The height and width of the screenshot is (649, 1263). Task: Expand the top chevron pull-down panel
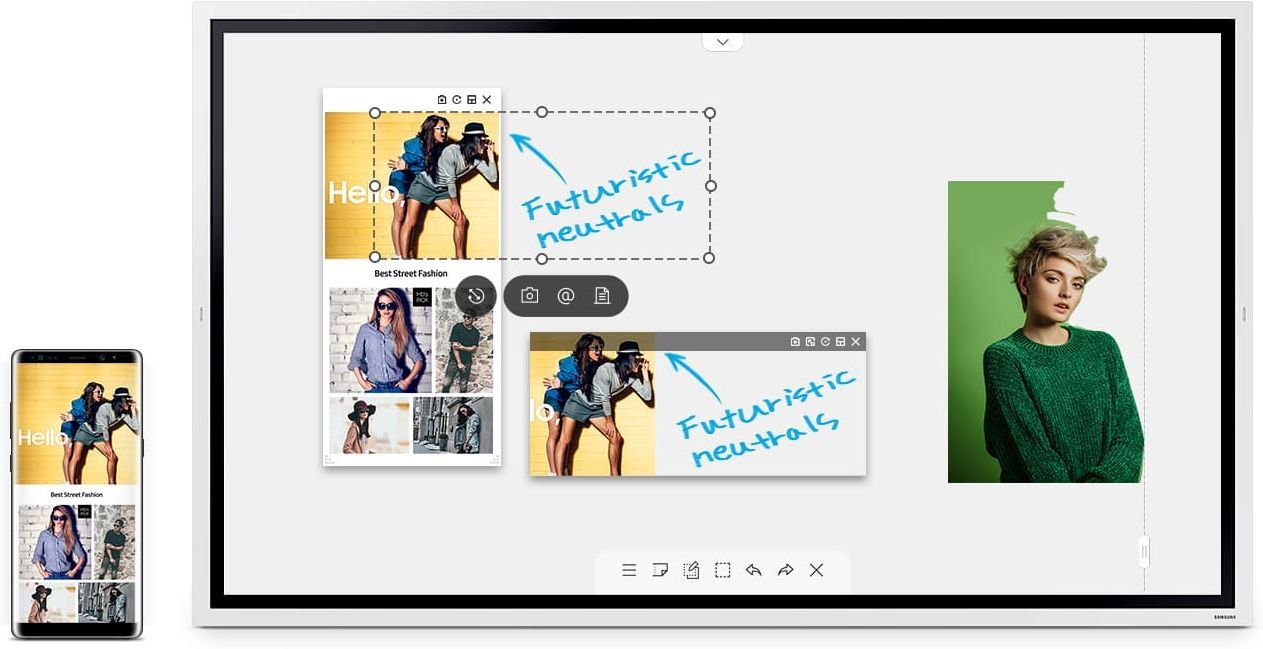click(722, 42)
